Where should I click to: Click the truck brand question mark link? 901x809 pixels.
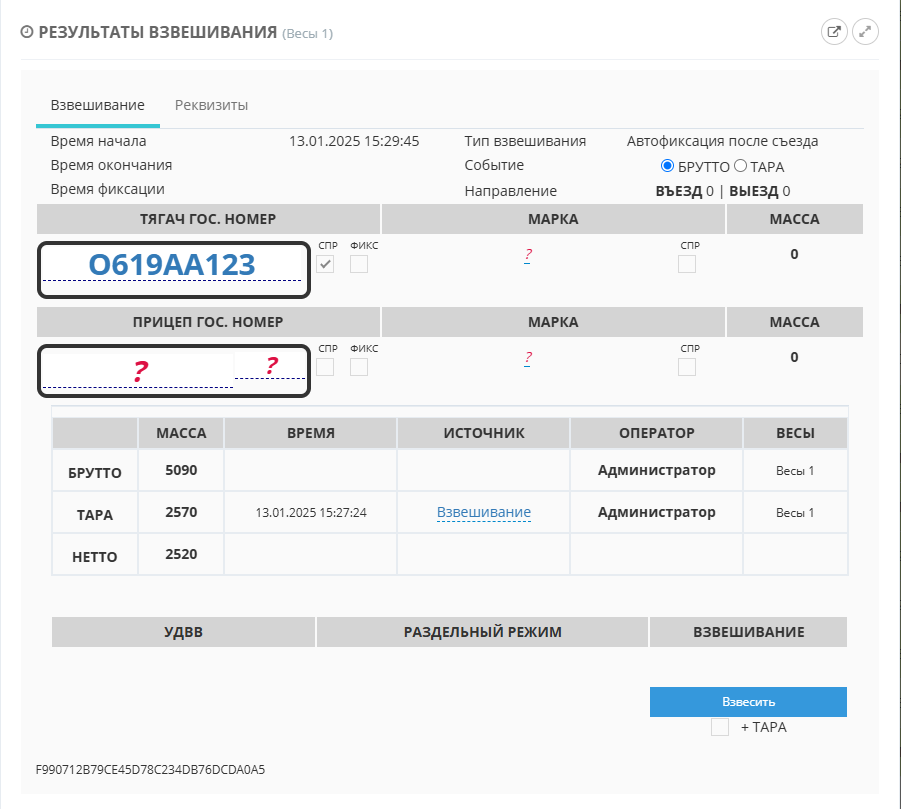[527, 255]
